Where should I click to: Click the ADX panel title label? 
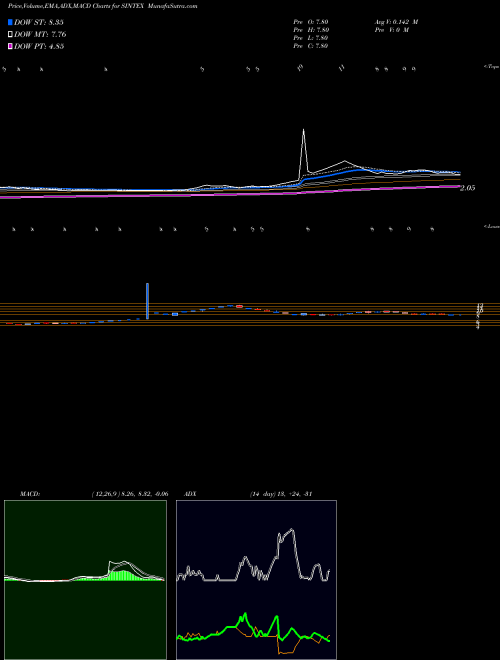(190, 494)
